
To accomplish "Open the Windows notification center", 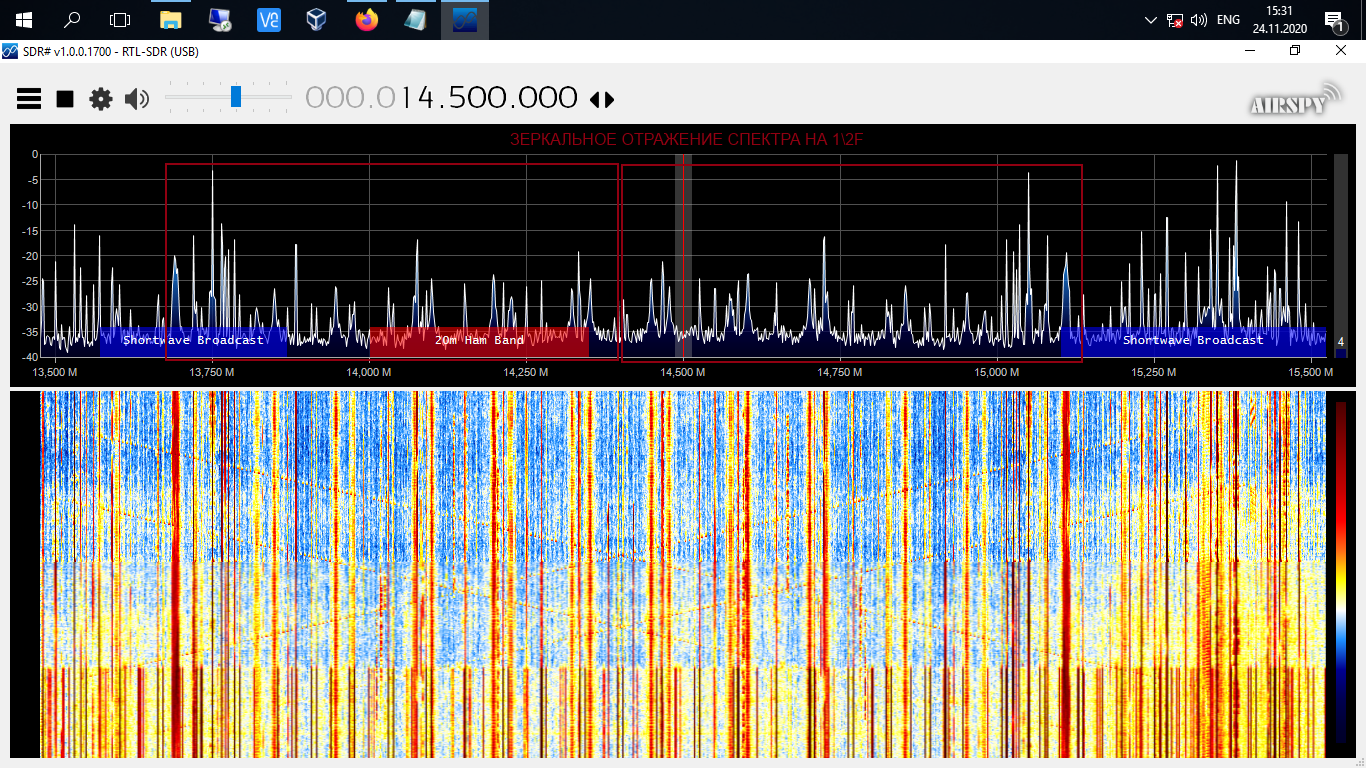I will click(x=1333, y=20).
